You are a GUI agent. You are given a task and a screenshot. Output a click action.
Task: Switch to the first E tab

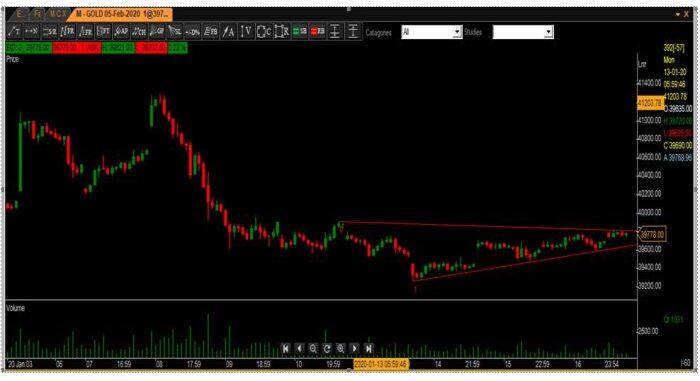[20, 14]
